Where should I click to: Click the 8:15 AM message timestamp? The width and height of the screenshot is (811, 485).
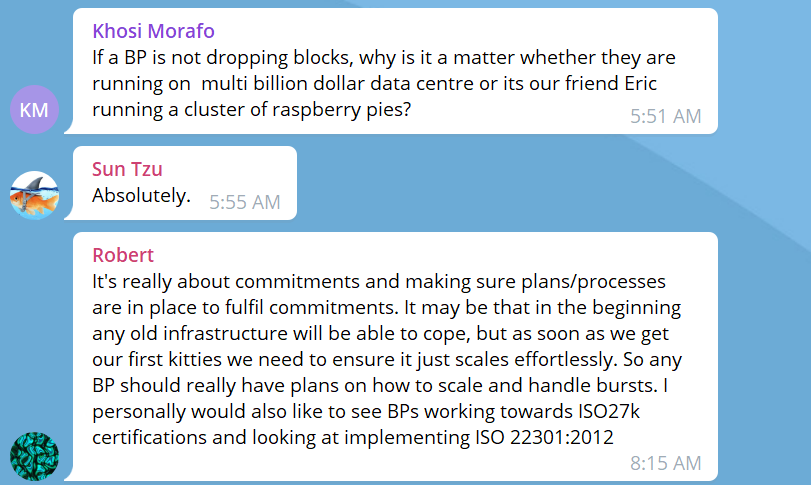665,463
